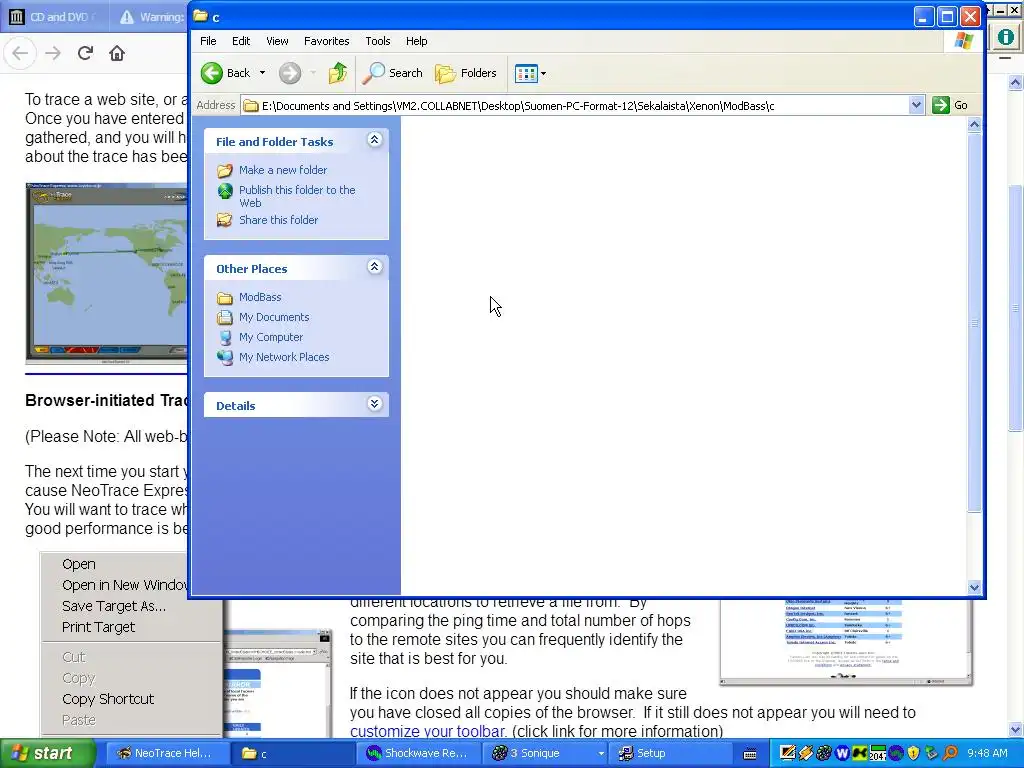Image resolution: width=1024 pixels, height=768 pixels.
Task: Click the green info icon at top right
Action: [x=1006, y=37]
